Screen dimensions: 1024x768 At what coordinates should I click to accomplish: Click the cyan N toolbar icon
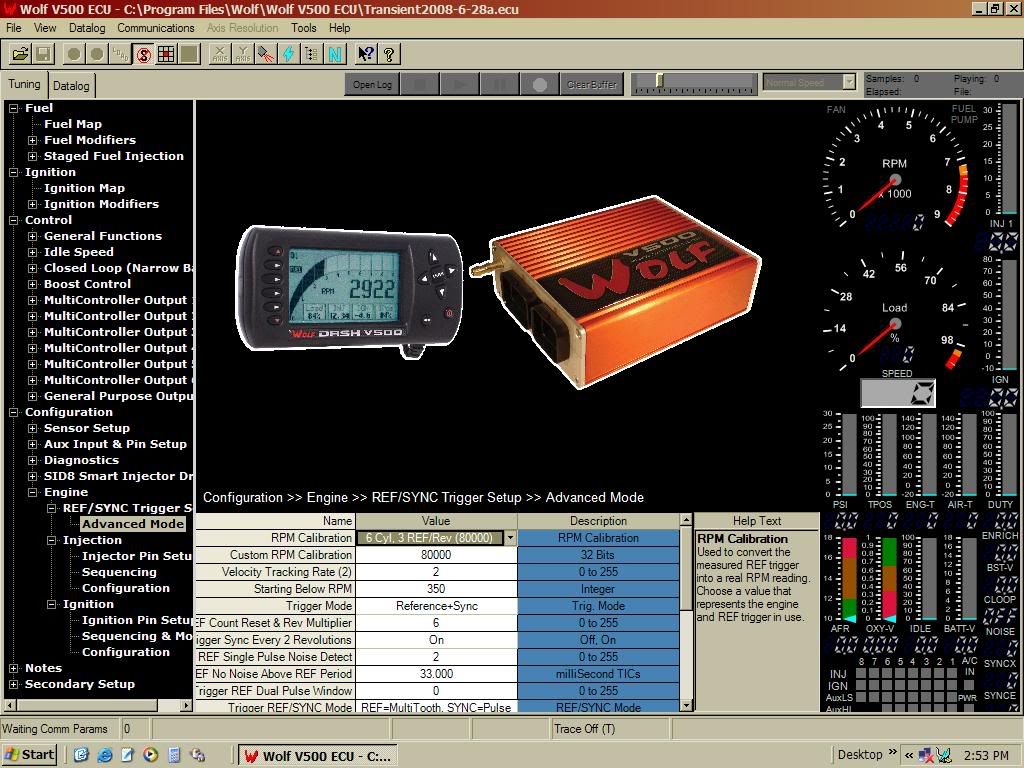(x=334, y=54)
